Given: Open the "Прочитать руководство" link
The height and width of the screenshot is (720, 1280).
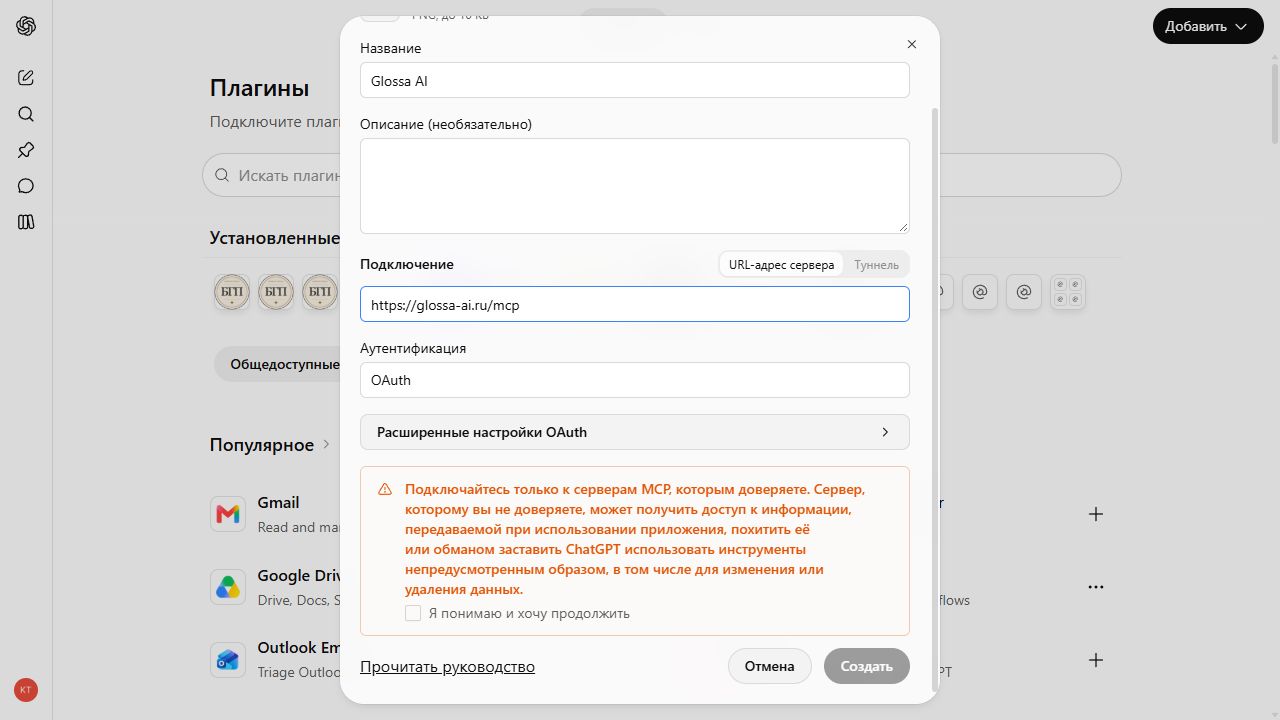Looking at the screenshot, I should point(447,666).
